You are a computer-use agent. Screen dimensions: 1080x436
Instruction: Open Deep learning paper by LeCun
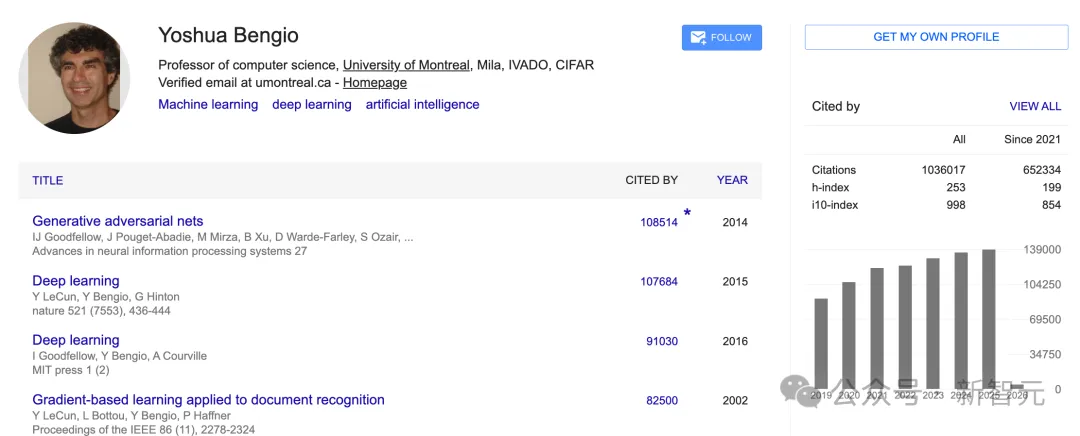click(76, 281)
